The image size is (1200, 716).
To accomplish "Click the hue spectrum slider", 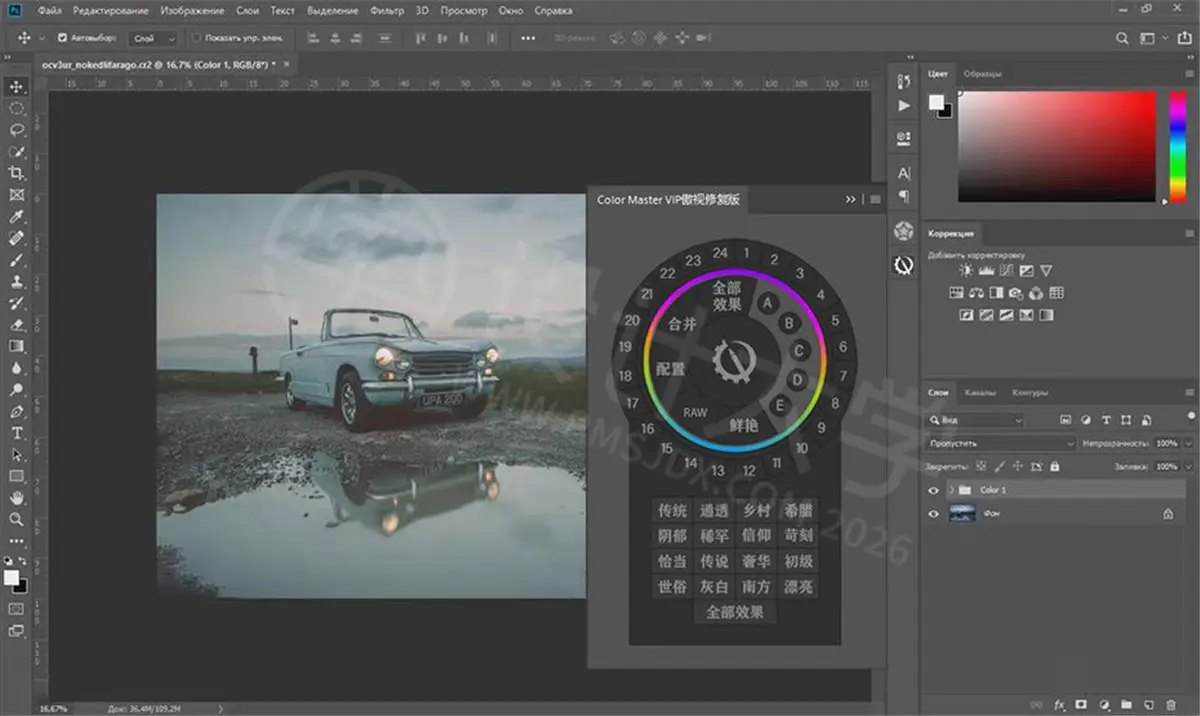I will 1178,145.
